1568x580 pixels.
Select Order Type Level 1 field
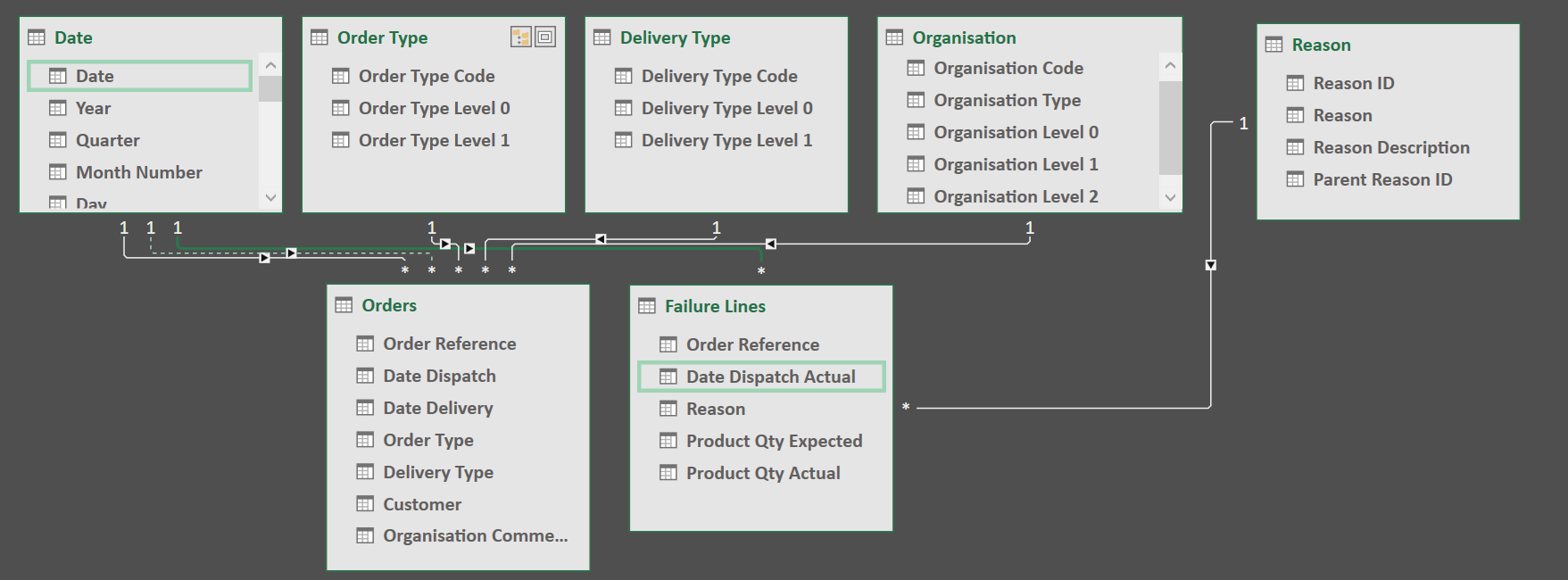coord(434,140)
